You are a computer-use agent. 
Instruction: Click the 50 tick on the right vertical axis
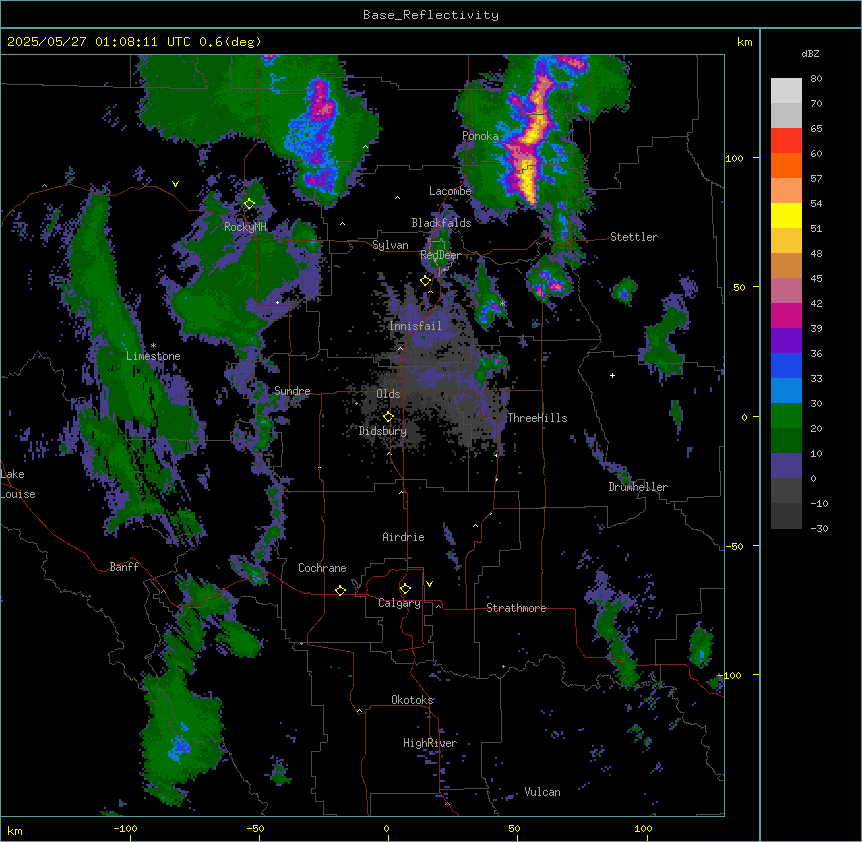pyautogui.click(x=739, y=287)
